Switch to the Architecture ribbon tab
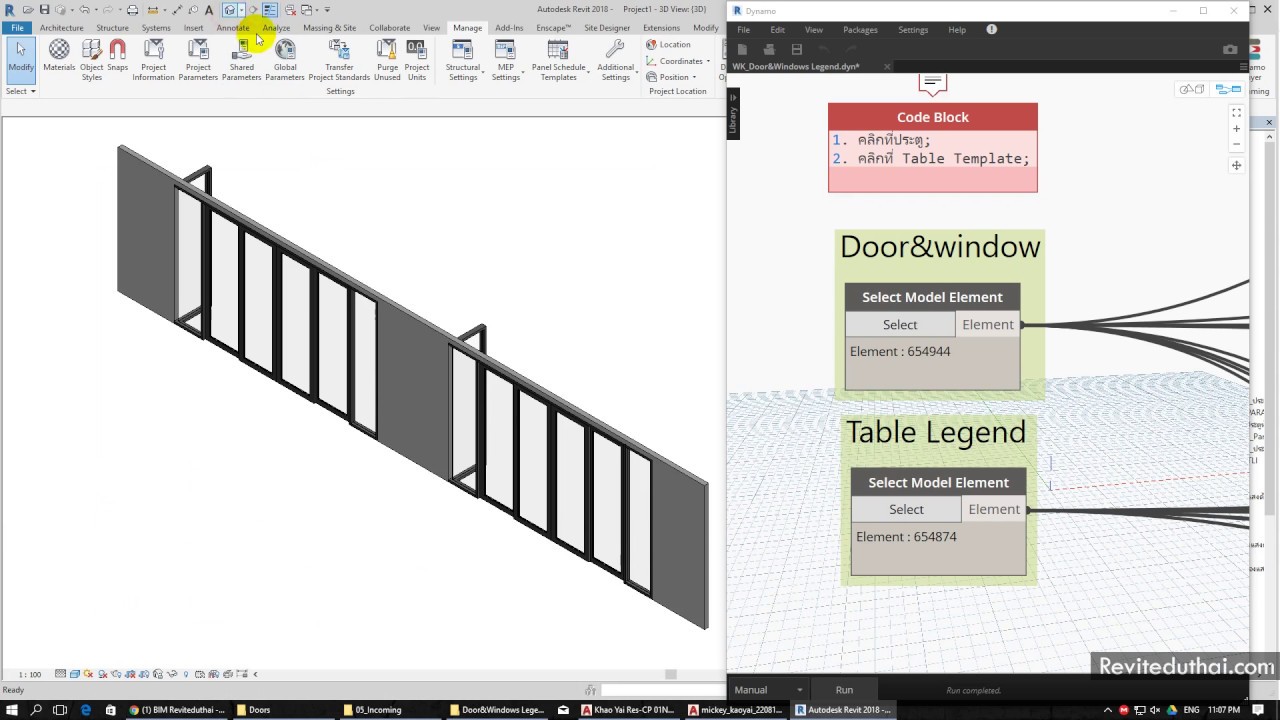 tap(61, 28)
